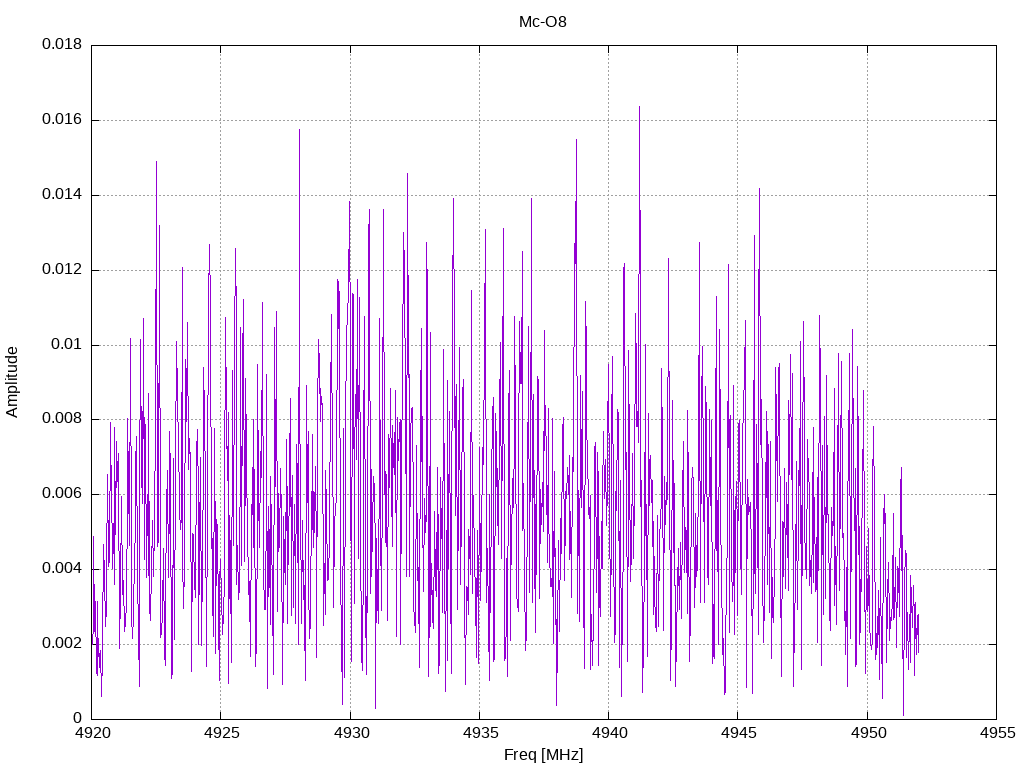The image size is (1024, 768).
Task: Click the 4935 x-axis tick label
Action: tap(480, 733)
